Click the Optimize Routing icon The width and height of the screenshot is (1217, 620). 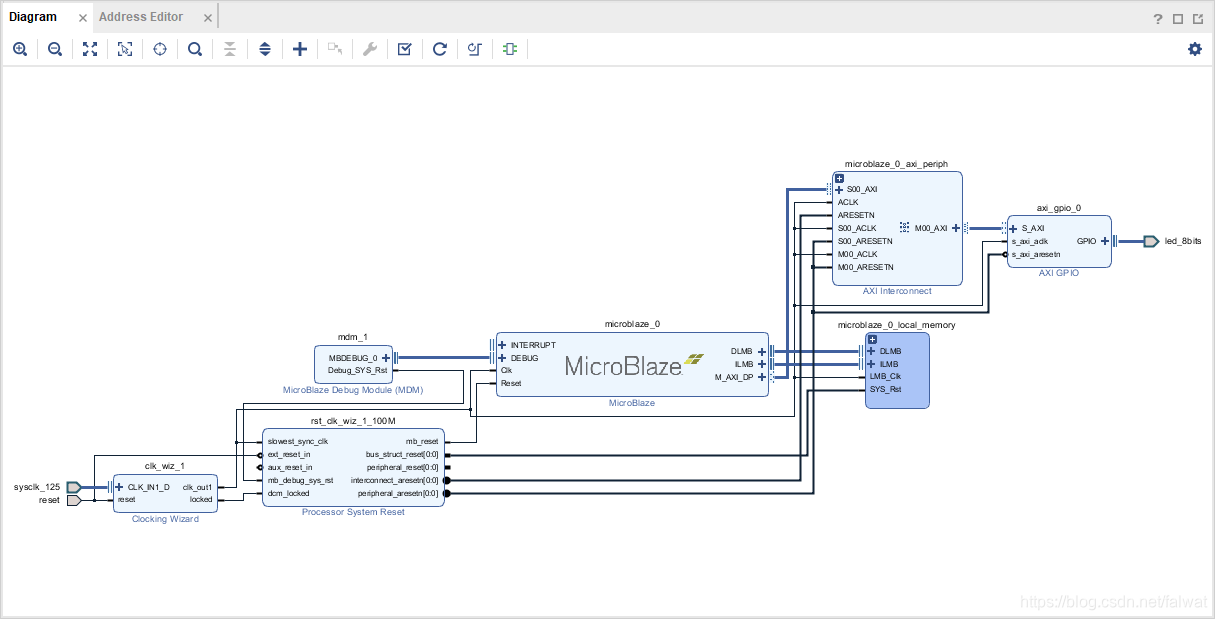coord(475,49)
